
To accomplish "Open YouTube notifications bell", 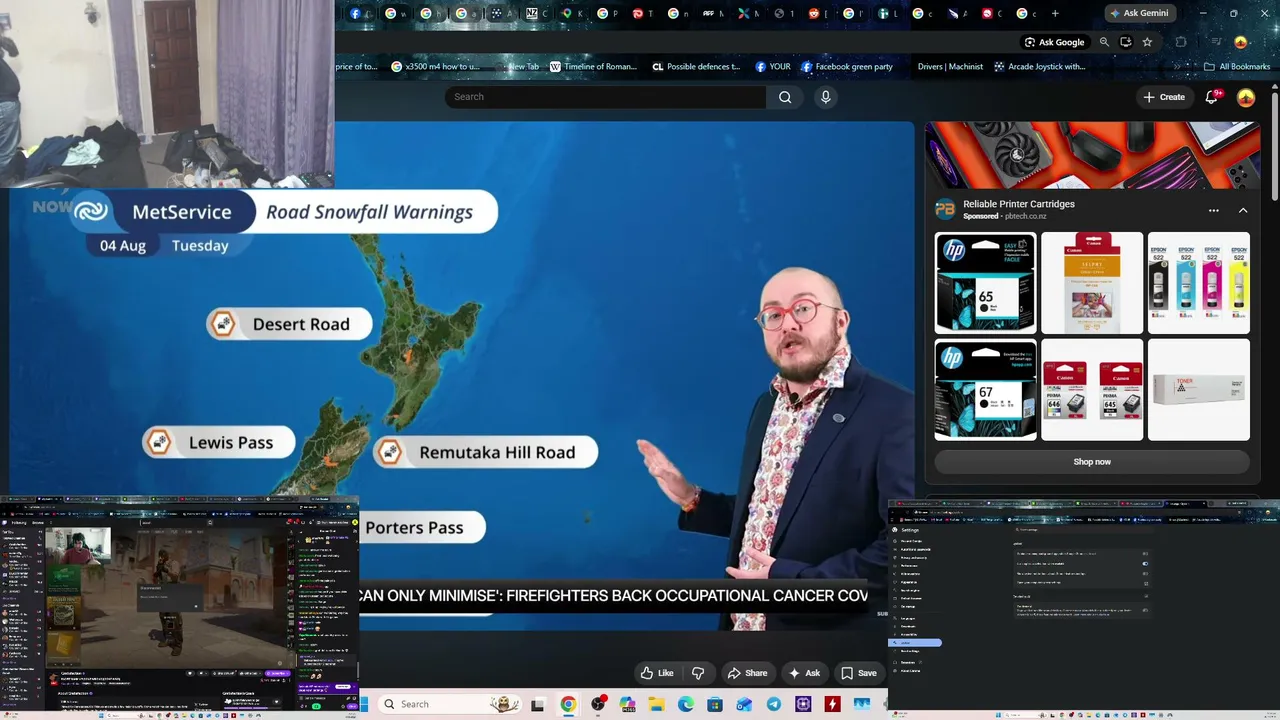I will pyautogui.click(x=1212, y=97).
